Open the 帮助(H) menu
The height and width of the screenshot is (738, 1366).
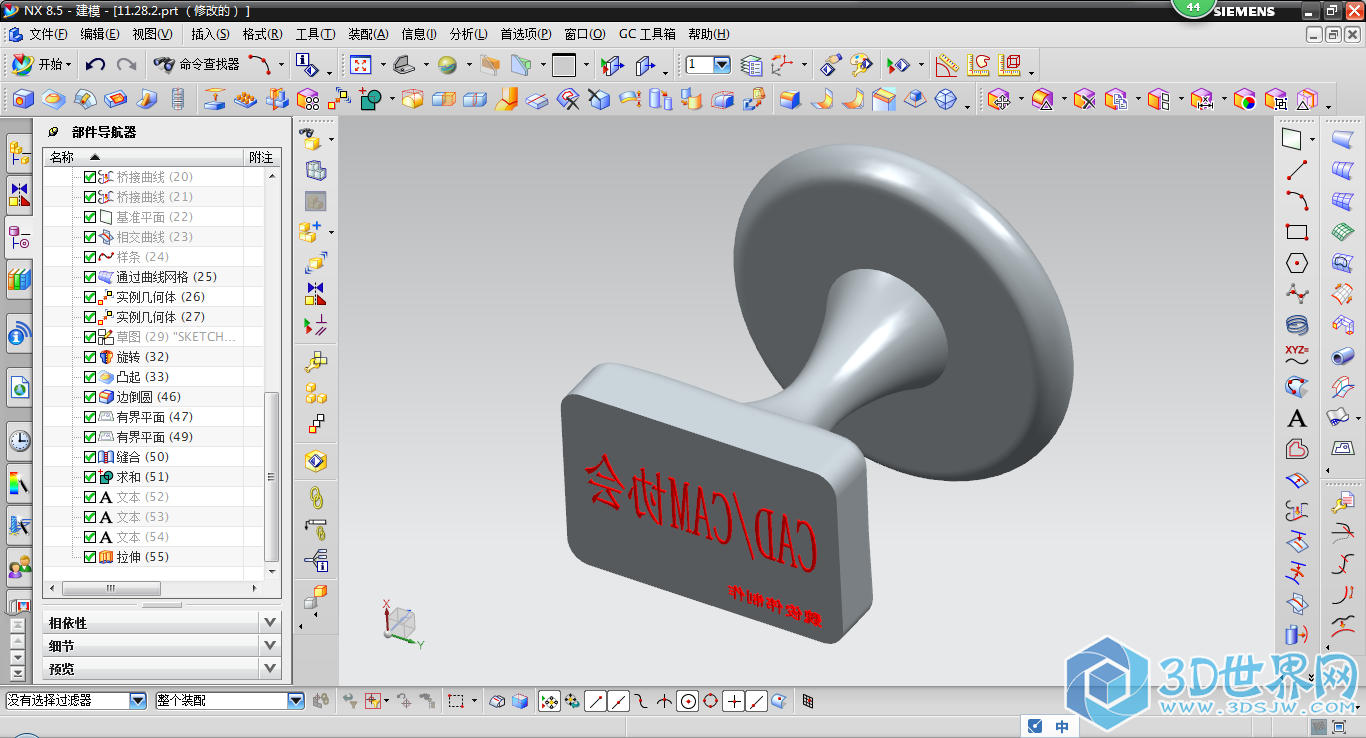tap(708, 34)
